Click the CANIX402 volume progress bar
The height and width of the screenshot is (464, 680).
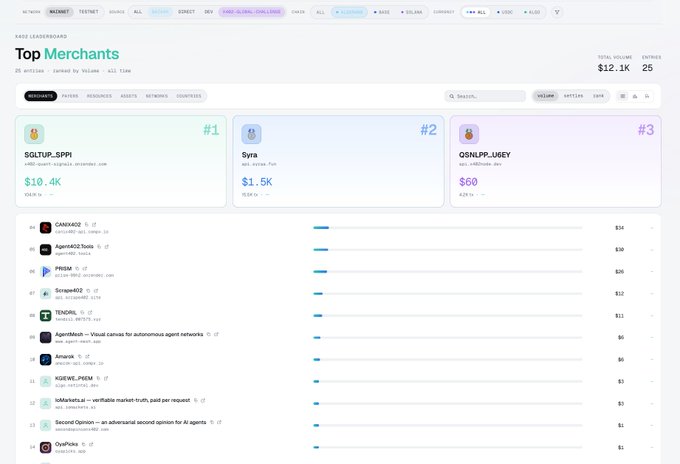pos(448,228)
